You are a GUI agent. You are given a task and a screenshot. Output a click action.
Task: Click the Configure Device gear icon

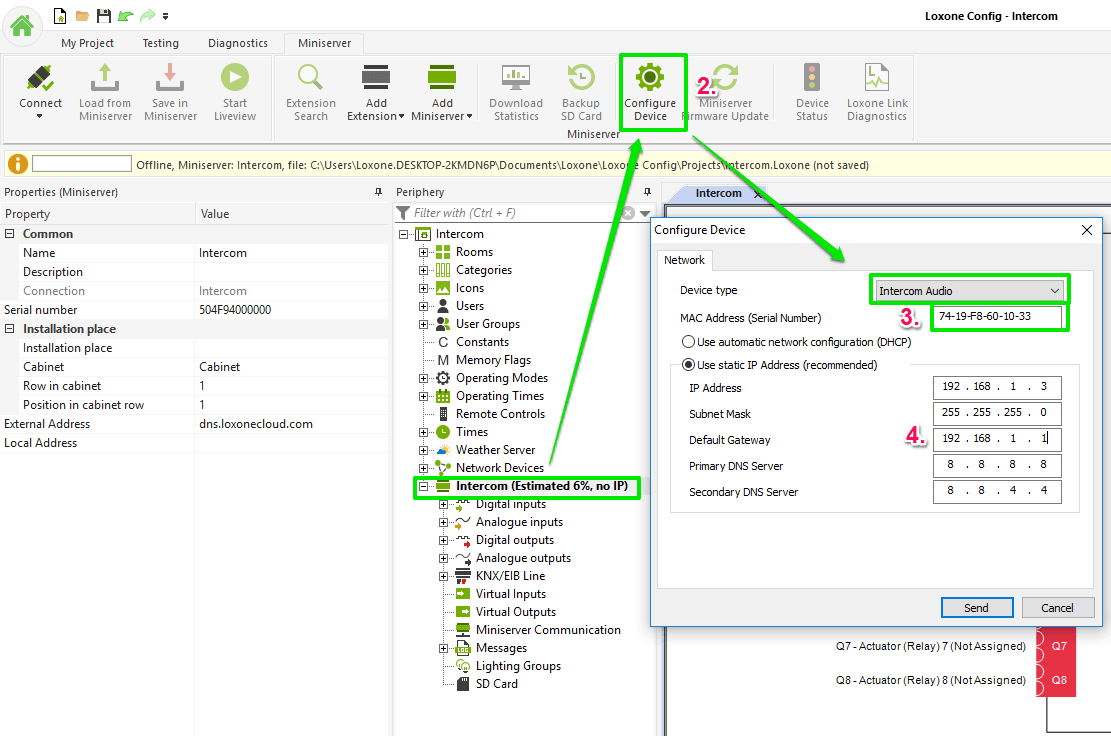650,78
